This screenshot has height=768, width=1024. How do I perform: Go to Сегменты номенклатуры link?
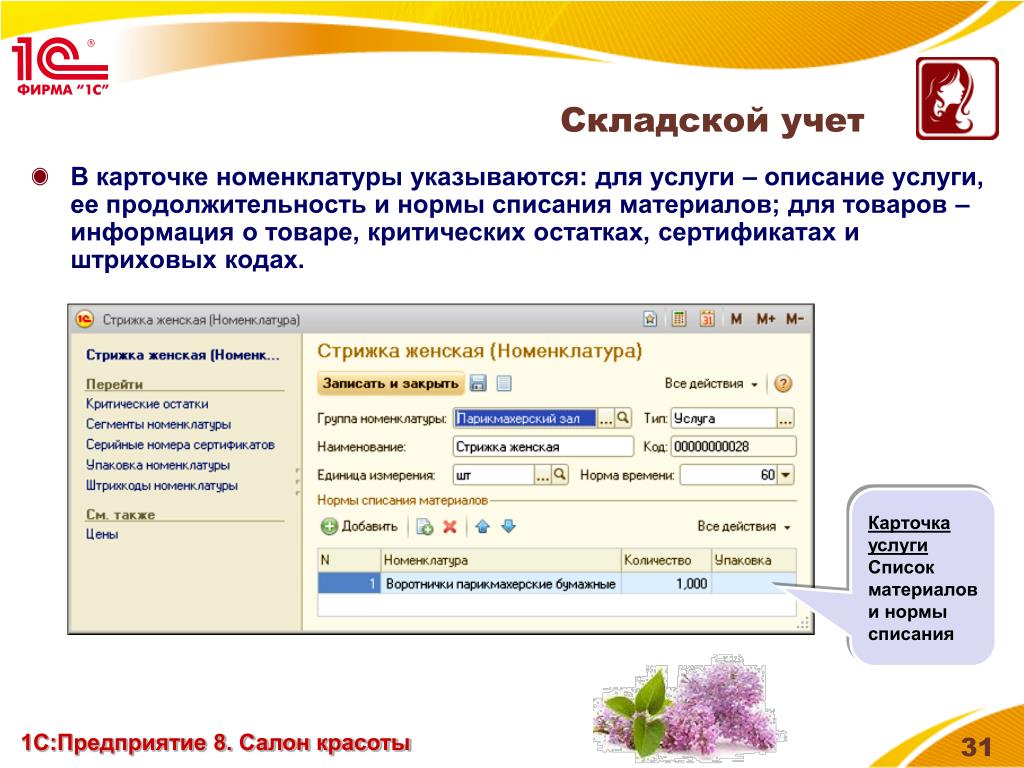pos(159,424)
